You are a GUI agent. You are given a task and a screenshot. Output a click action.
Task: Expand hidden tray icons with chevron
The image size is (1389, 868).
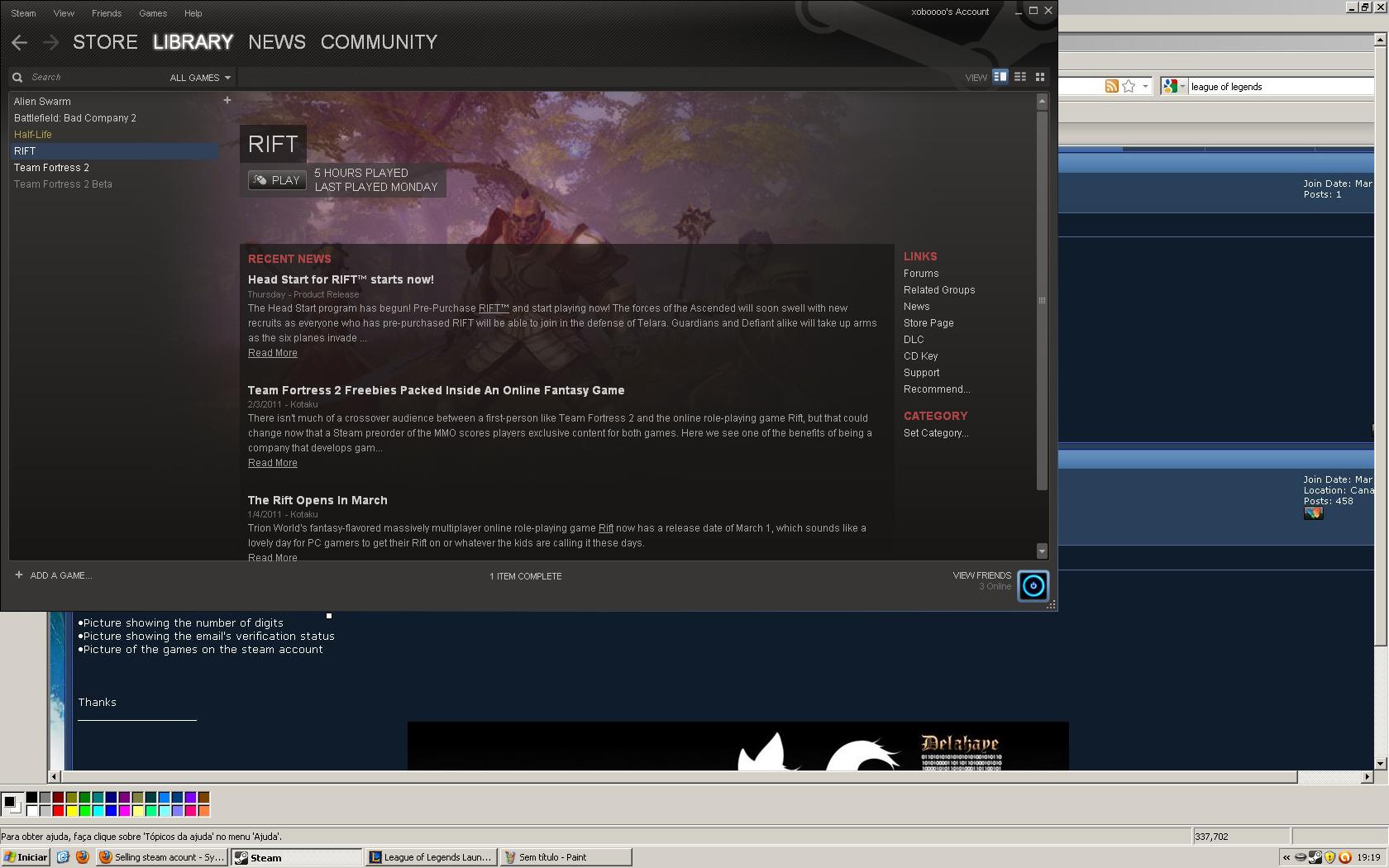[x=1286, y=857]
